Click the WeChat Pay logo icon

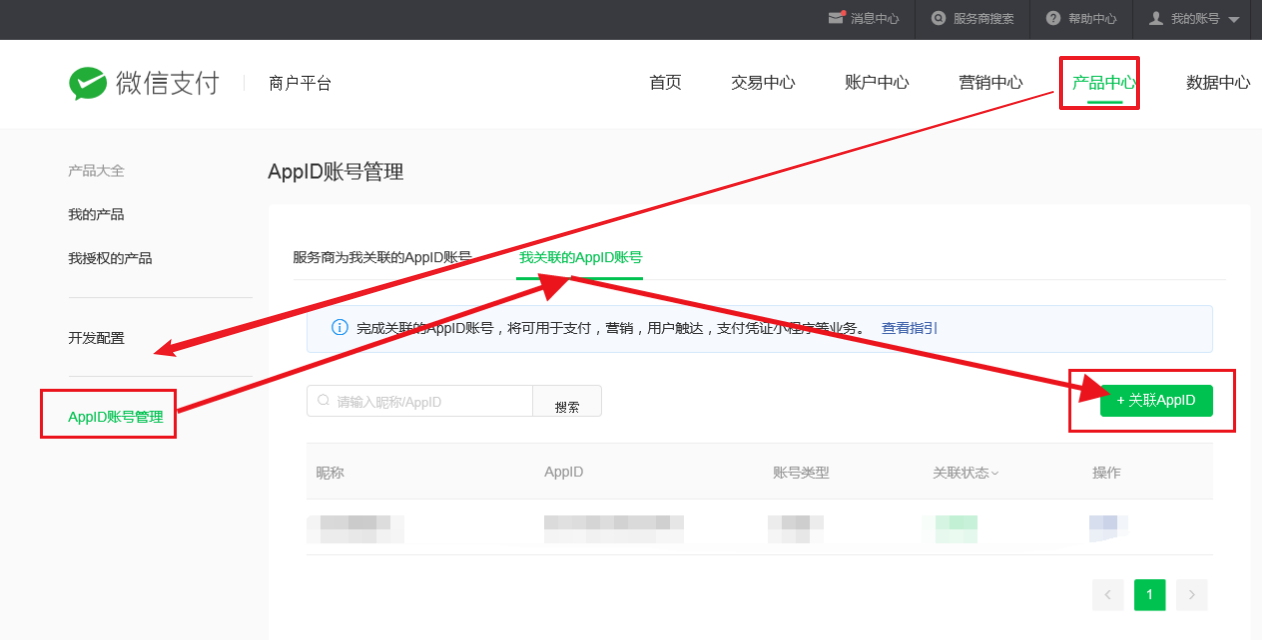pyautogui.click(x=88, y=84)
